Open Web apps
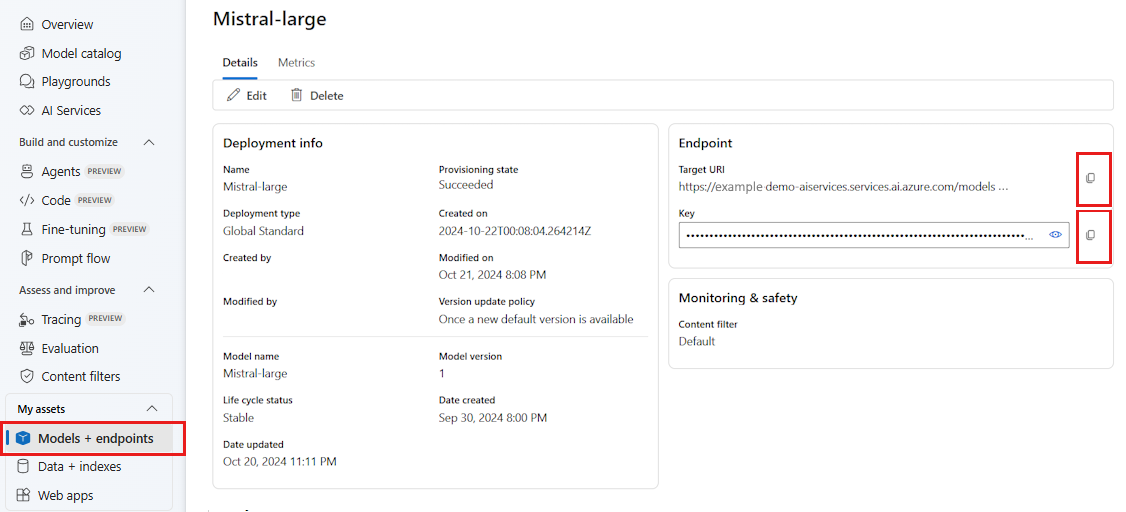Image resolution: width=1126 pixels, height=512 pixels. (x=65, y=495)
